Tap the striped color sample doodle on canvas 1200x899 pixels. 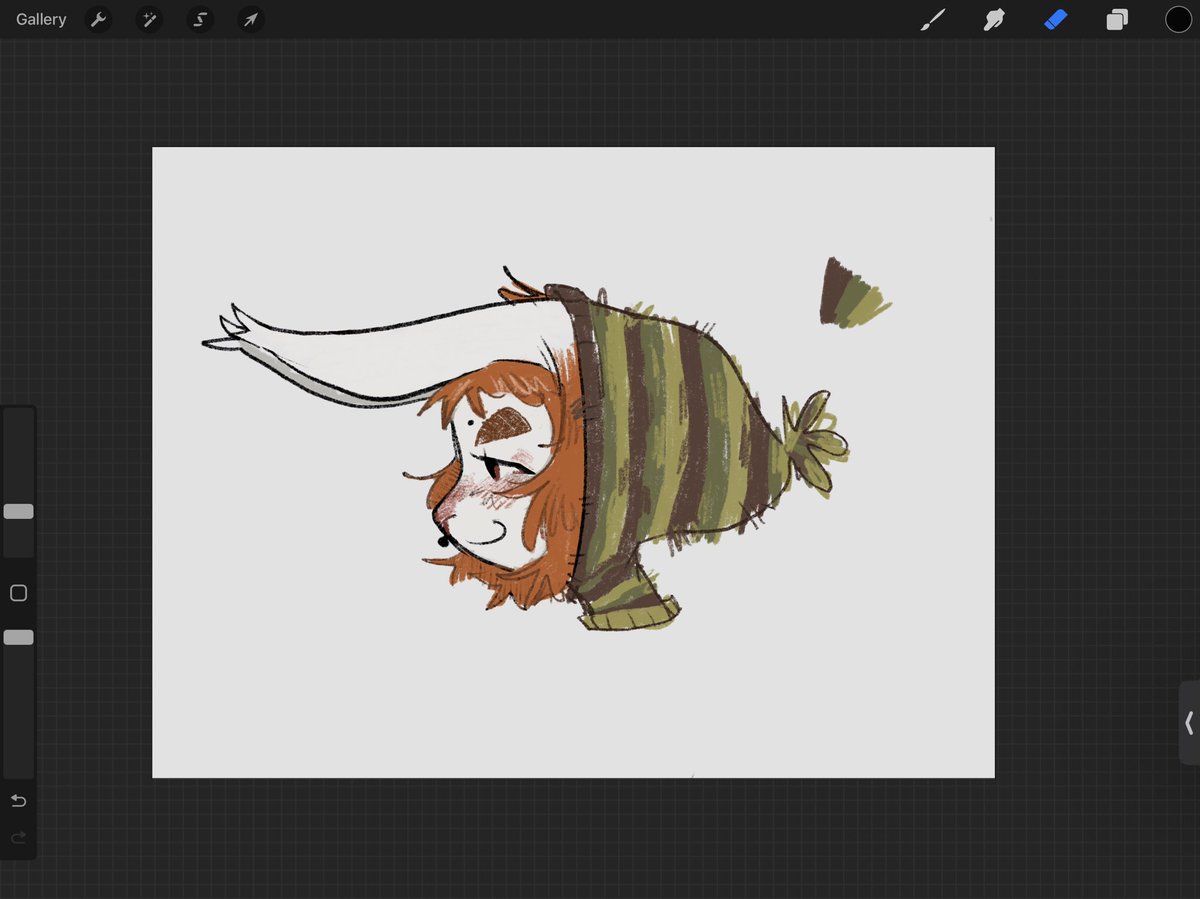tap(853, 292)
